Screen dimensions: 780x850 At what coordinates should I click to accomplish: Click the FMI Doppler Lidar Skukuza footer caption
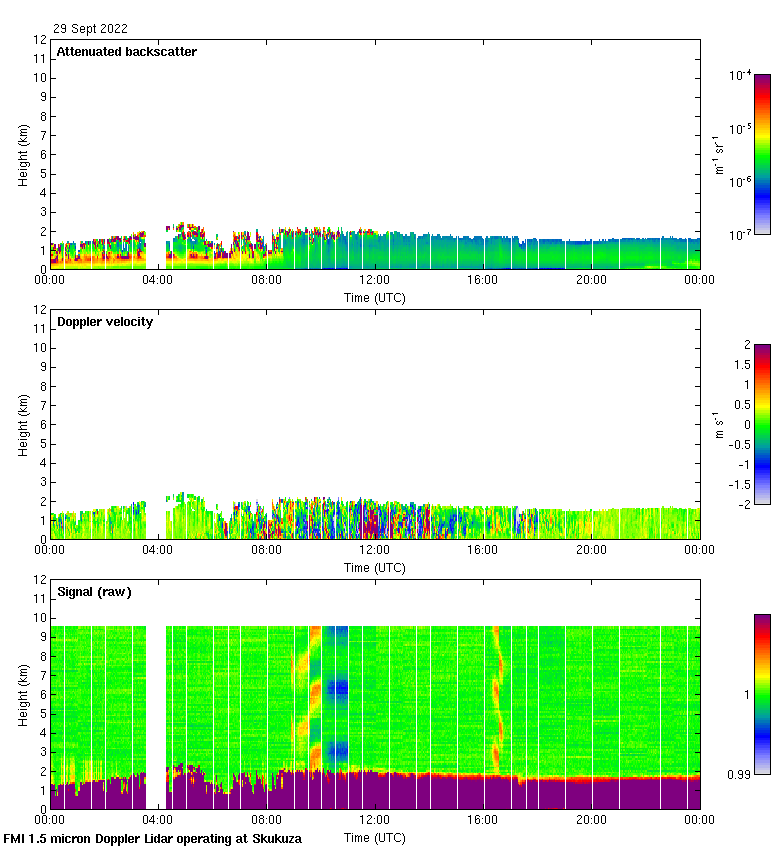(153, 839)
